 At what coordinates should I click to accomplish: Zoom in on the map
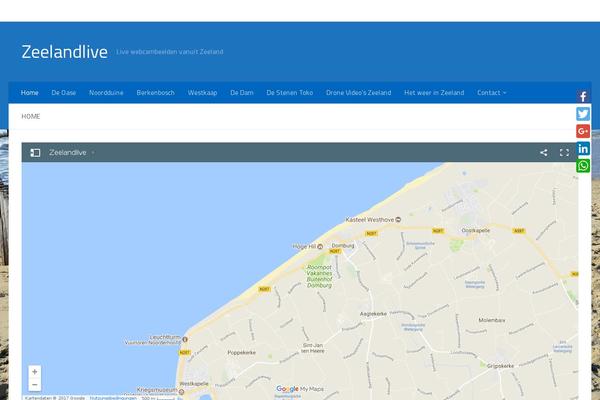point(34,371)
